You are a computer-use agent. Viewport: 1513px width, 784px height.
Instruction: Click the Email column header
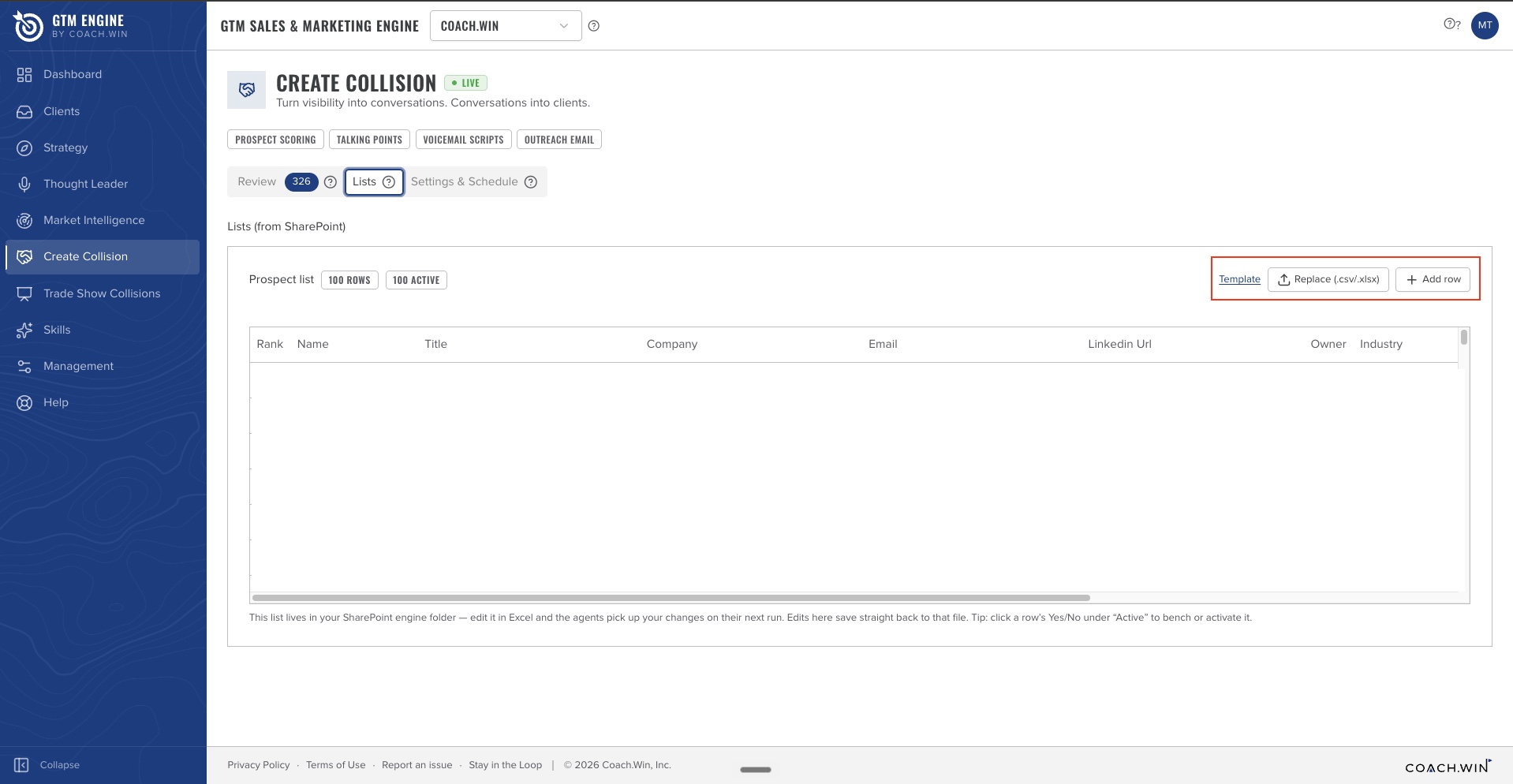point(884,345)
